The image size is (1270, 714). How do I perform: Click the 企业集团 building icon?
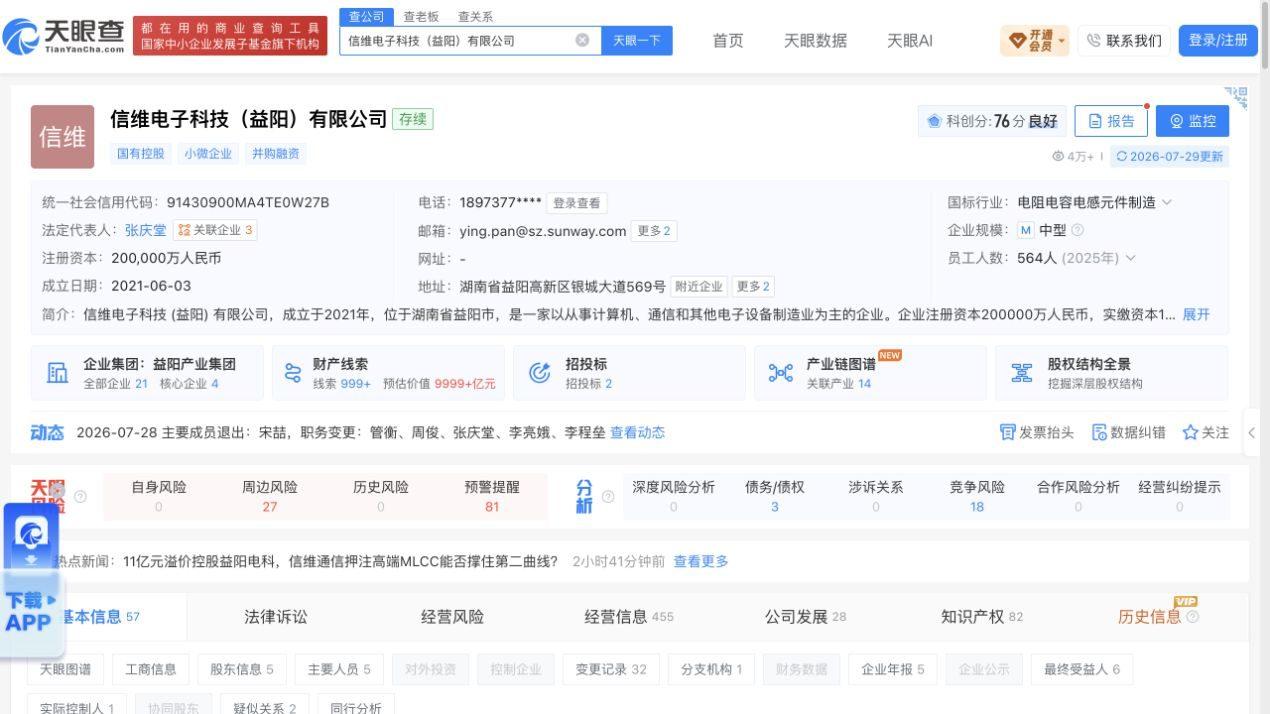[x=58, y=373]
